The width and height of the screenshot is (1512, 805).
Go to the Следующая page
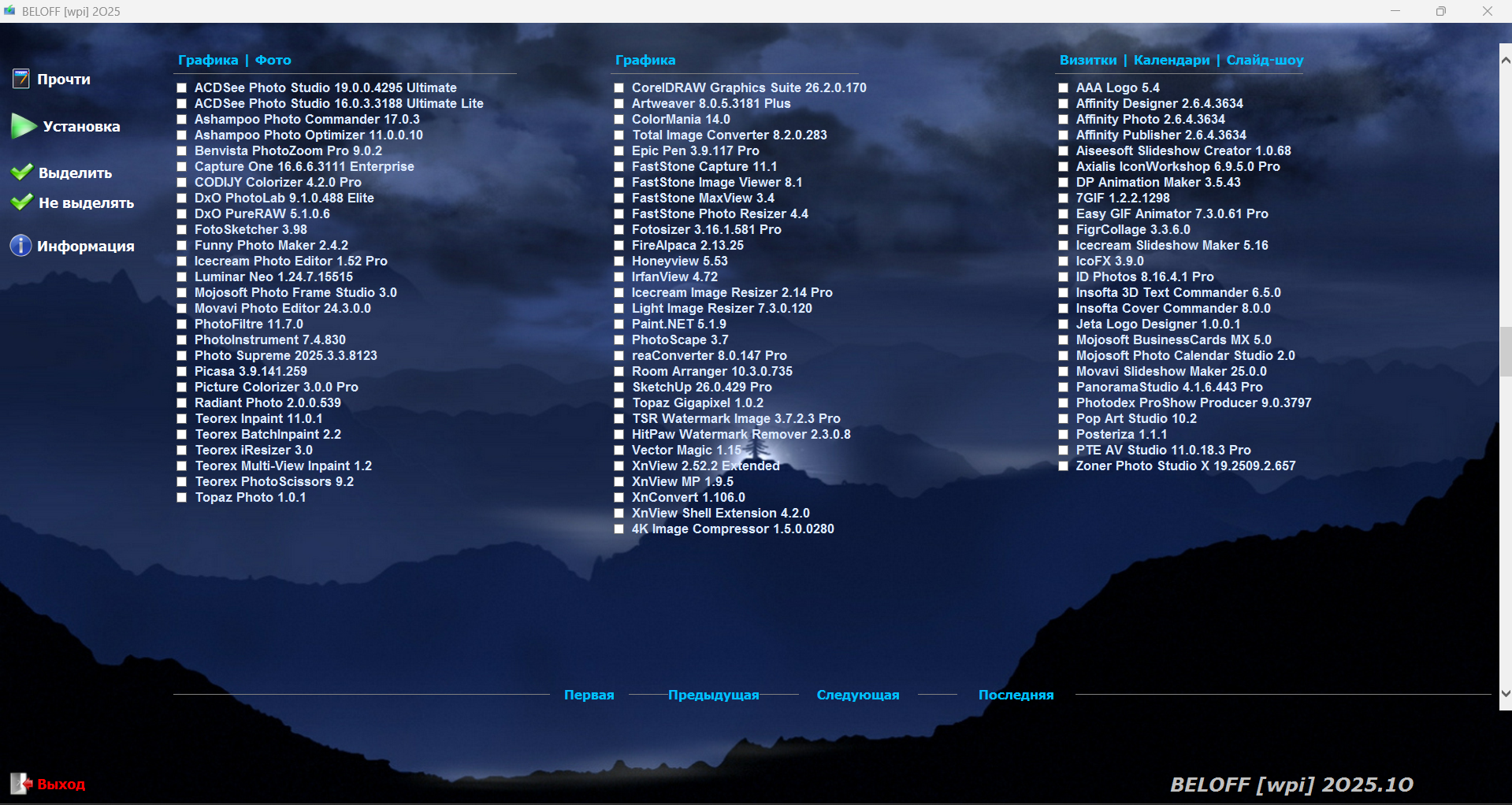pos(857,695)
